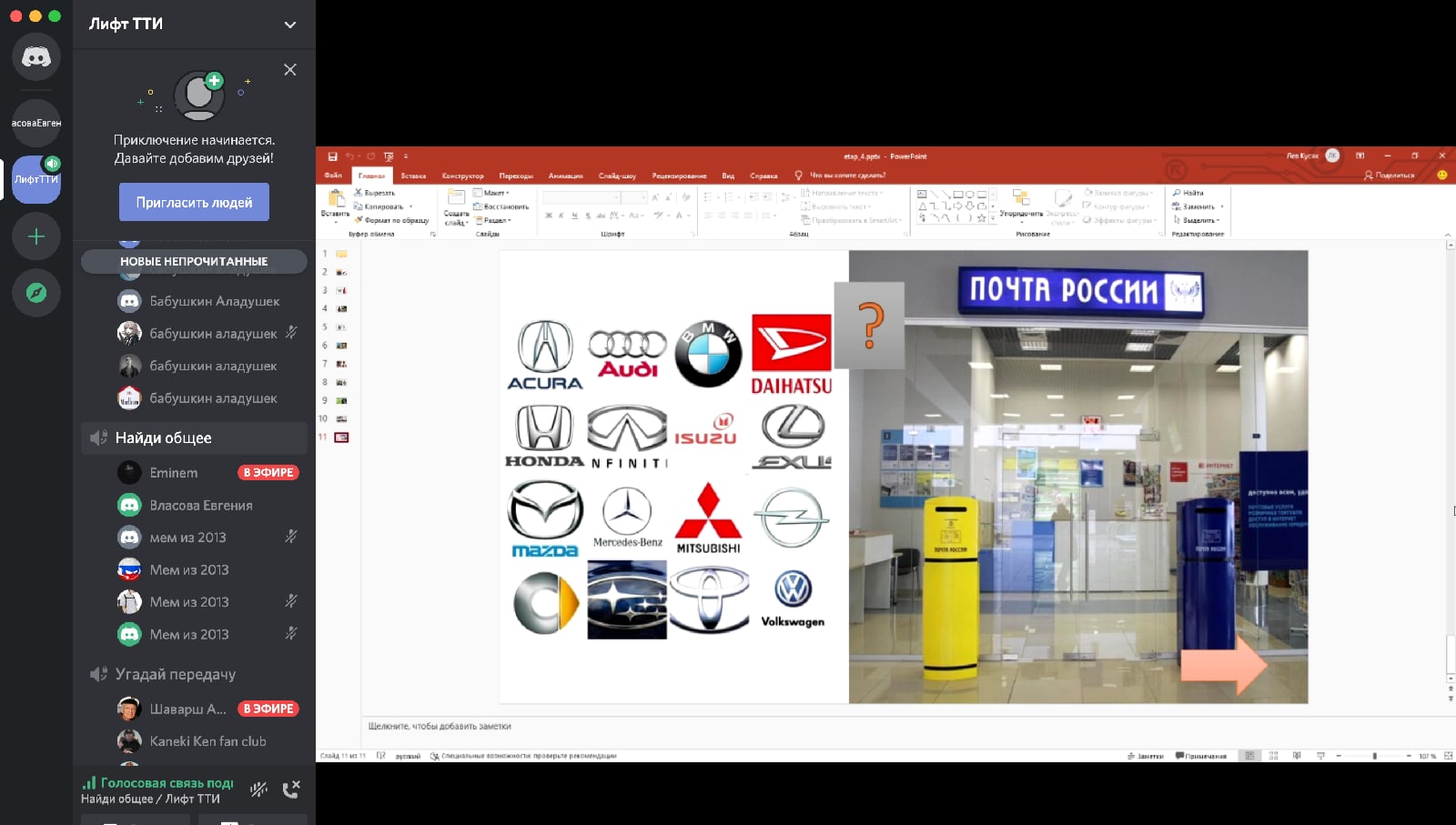1456x825 pixels.
Task: Expand the shapes gallery more arrow
Action: click(992, 219)
